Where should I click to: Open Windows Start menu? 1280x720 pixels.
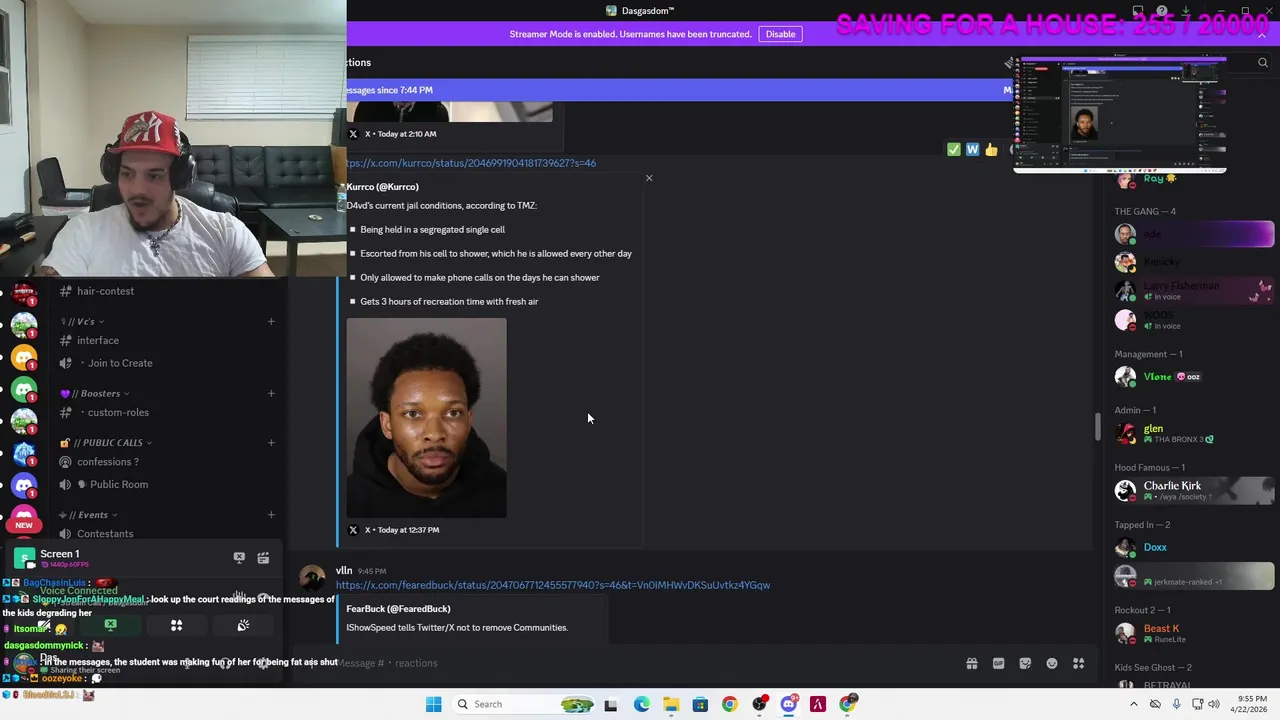coord(433,704)
